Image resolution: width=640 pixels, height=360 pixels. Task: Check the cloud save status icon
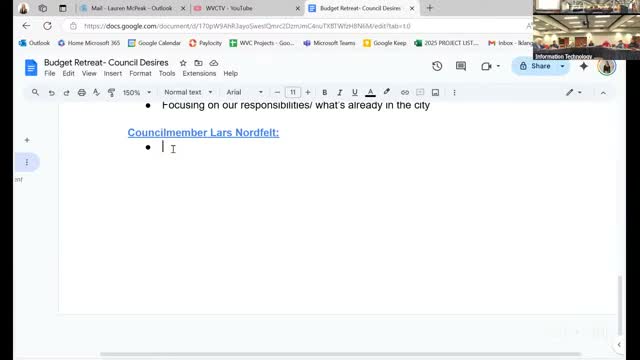coord(213,63)
